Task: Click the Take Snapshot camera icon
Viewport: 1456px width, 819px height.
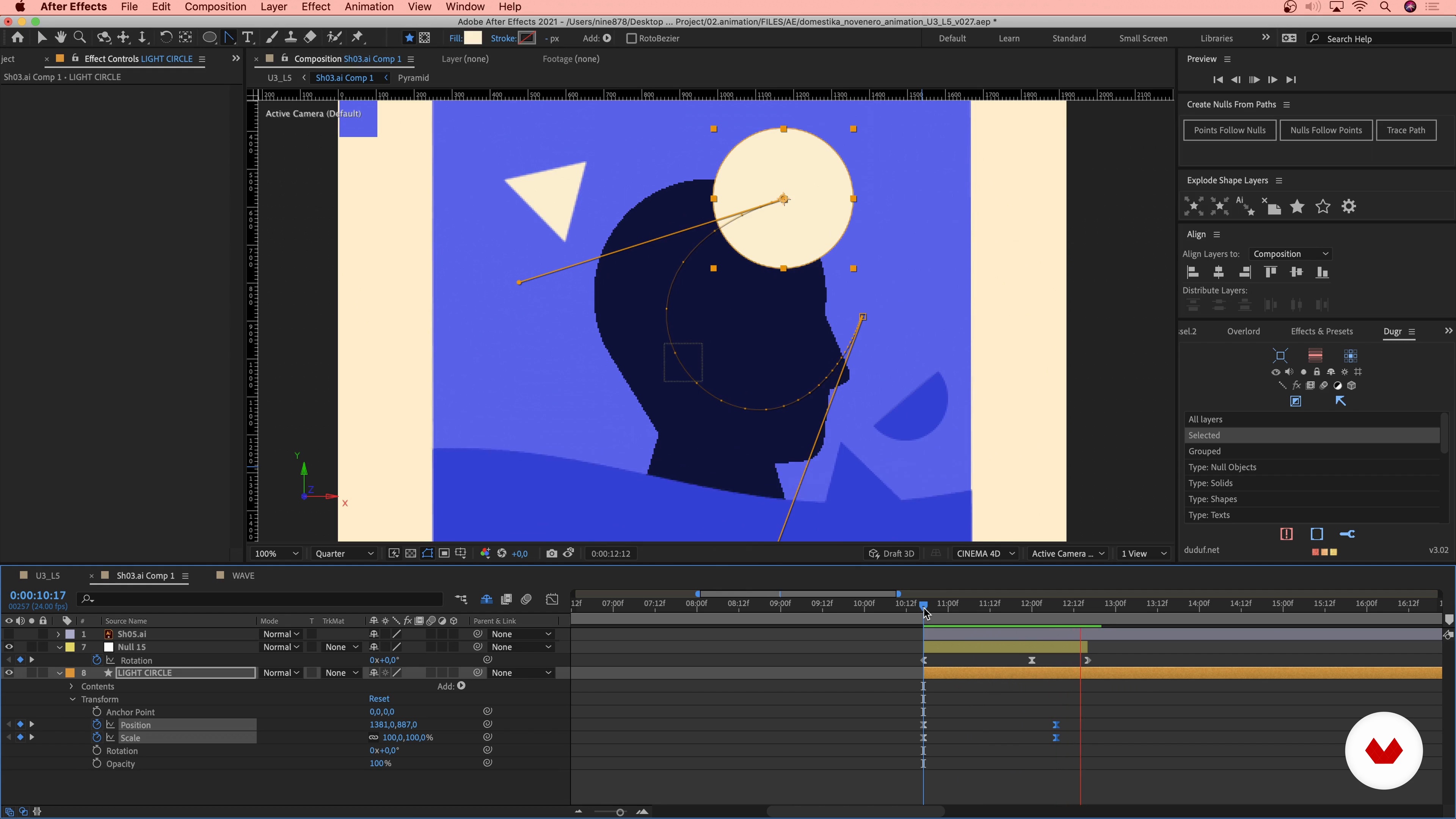Action: pos(552,553)
